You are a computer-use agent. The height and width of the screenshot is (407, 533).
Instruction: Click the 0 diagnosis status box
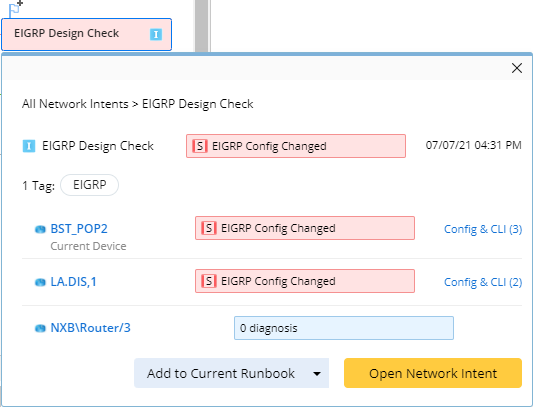coord(344,328)
